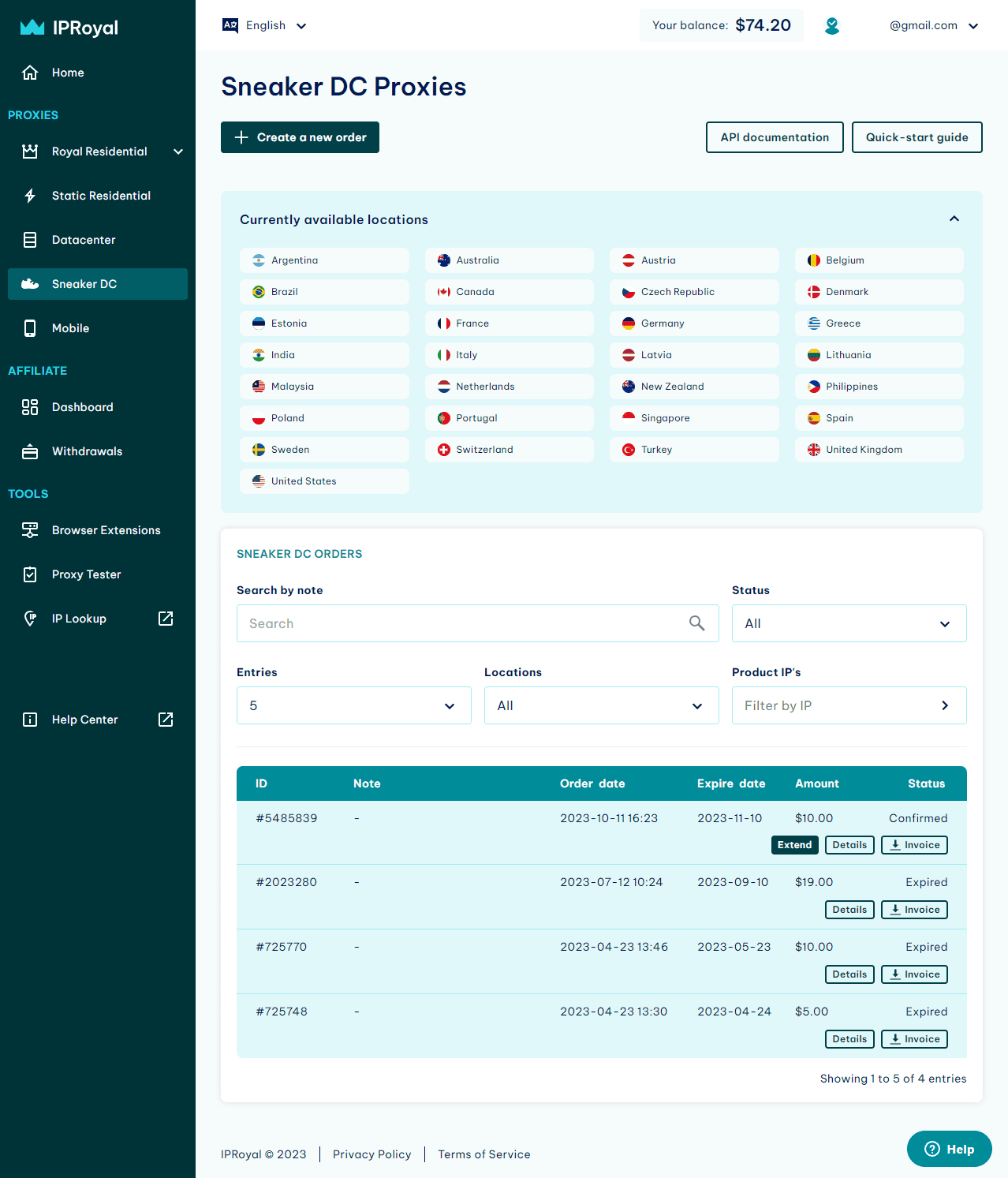Click the Proxy Tester checkmark icon
Image resolution: width=1008 pixels, height=1178 pixels.
(x=30, y=574)
